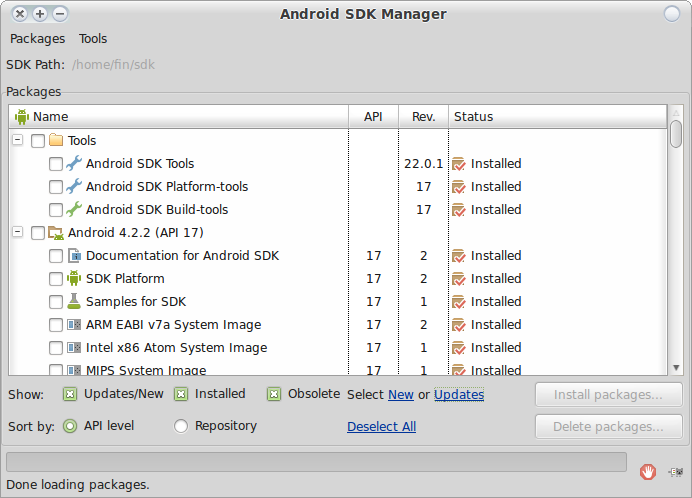Click the Android icon in the Name header
Image resolution: width=692 pixels, height=498 pixels.
pos(22,117)
